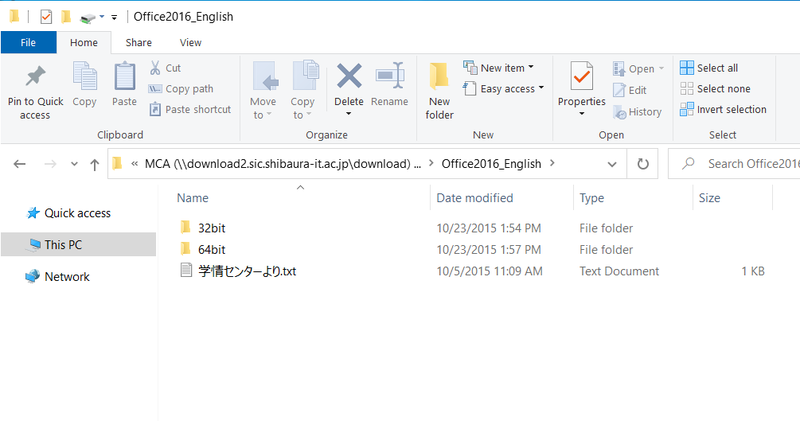Screen dimensions: 800x421
Task: Click Copy path in the ribbon
Action: point(181,89)
